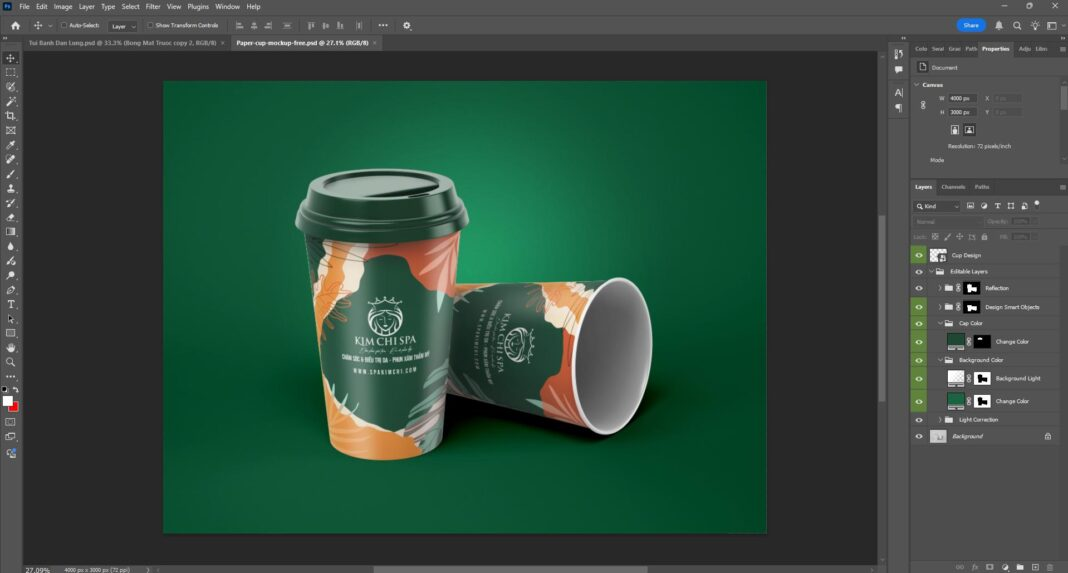1068x573 pixels.
Task: Collapse the Background Color group
Action: click(940, 360)
